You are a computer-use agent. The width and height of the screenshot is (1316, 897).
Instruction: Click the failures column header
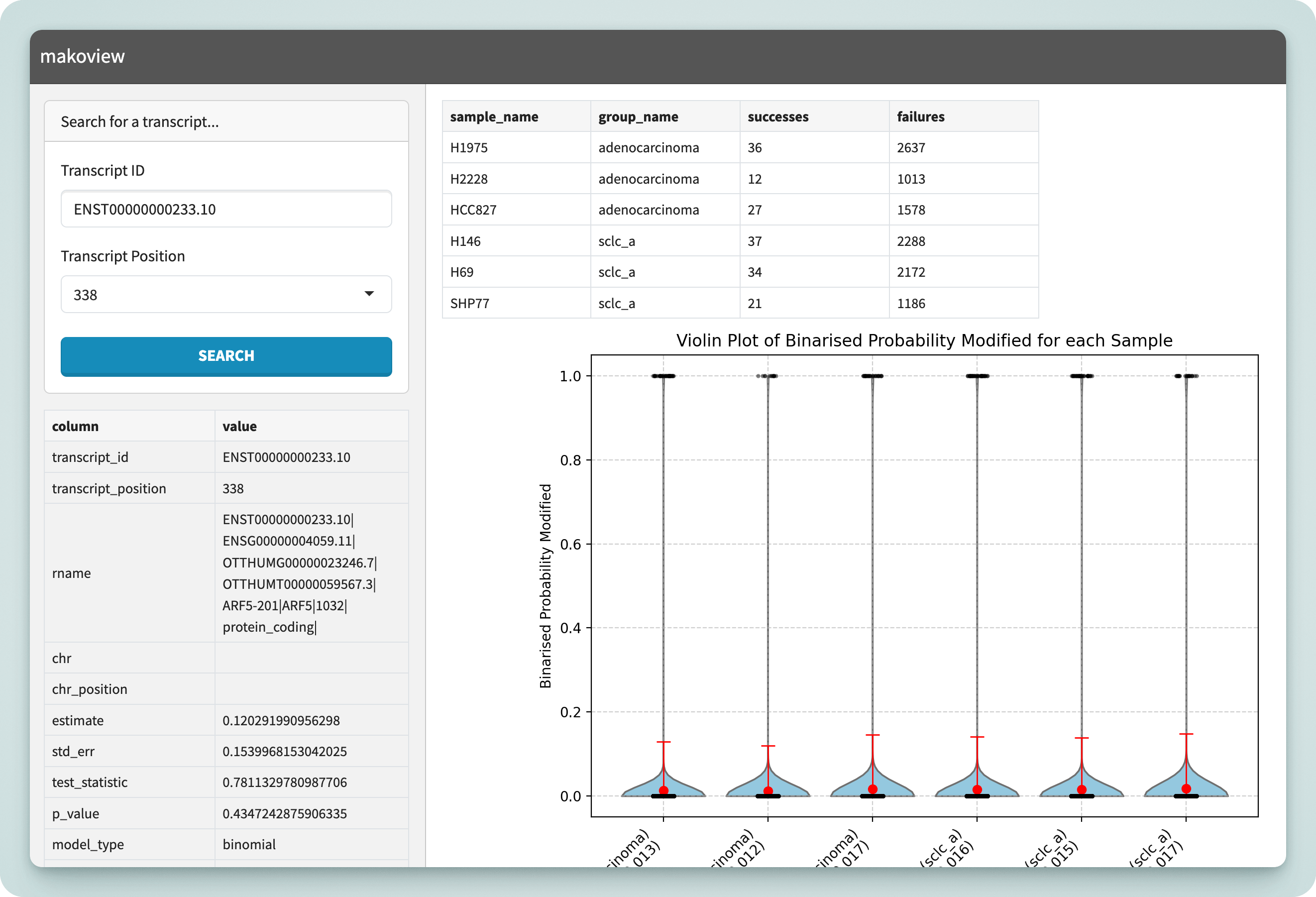pos(920,116)
